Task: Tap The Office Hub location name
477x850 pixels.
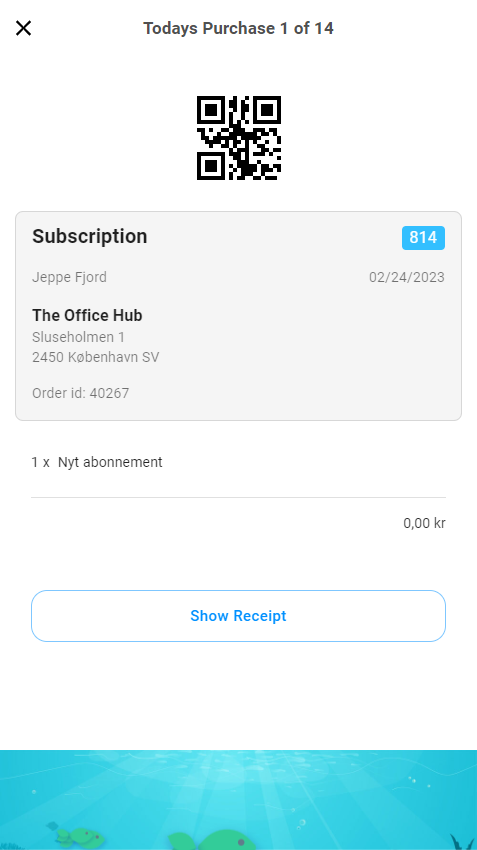Action: (x=87, y=315)
